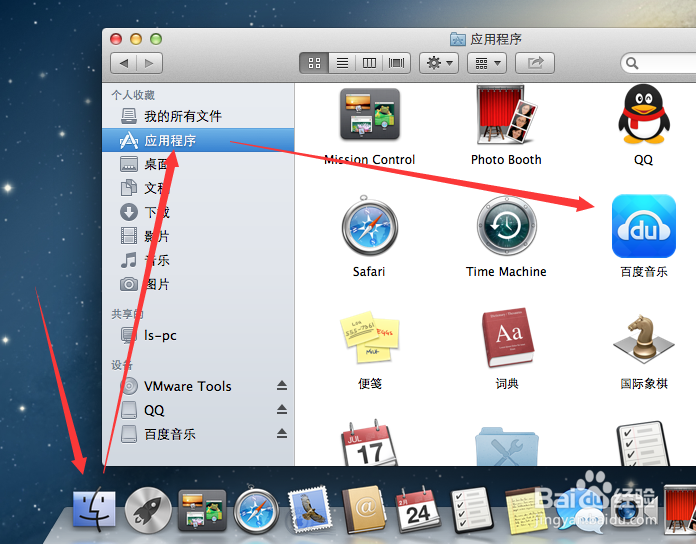Switch to list view

click(x=342, y=63)
